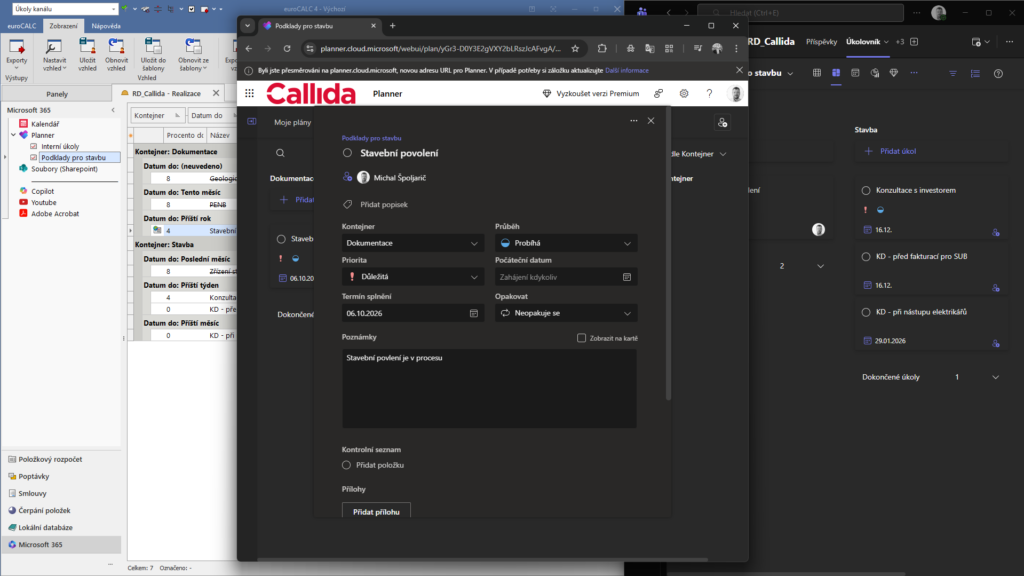The image size is (1024, 576).
Task: Enable the Zobrazit na kartě checkbox
Action: click(582, 338)
